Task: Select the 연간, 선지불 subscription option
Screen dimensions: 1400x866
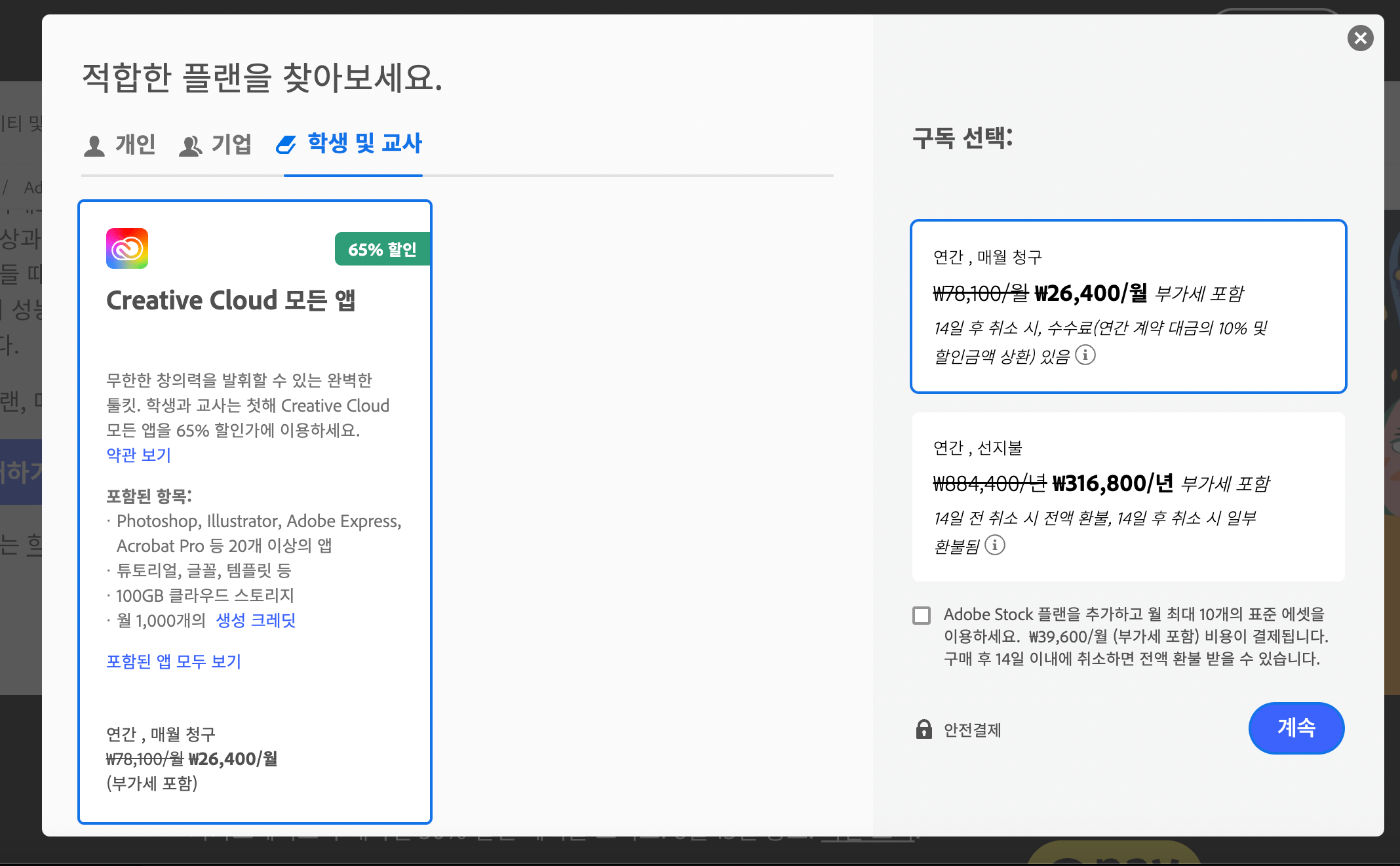Action: click(1127, 496)
